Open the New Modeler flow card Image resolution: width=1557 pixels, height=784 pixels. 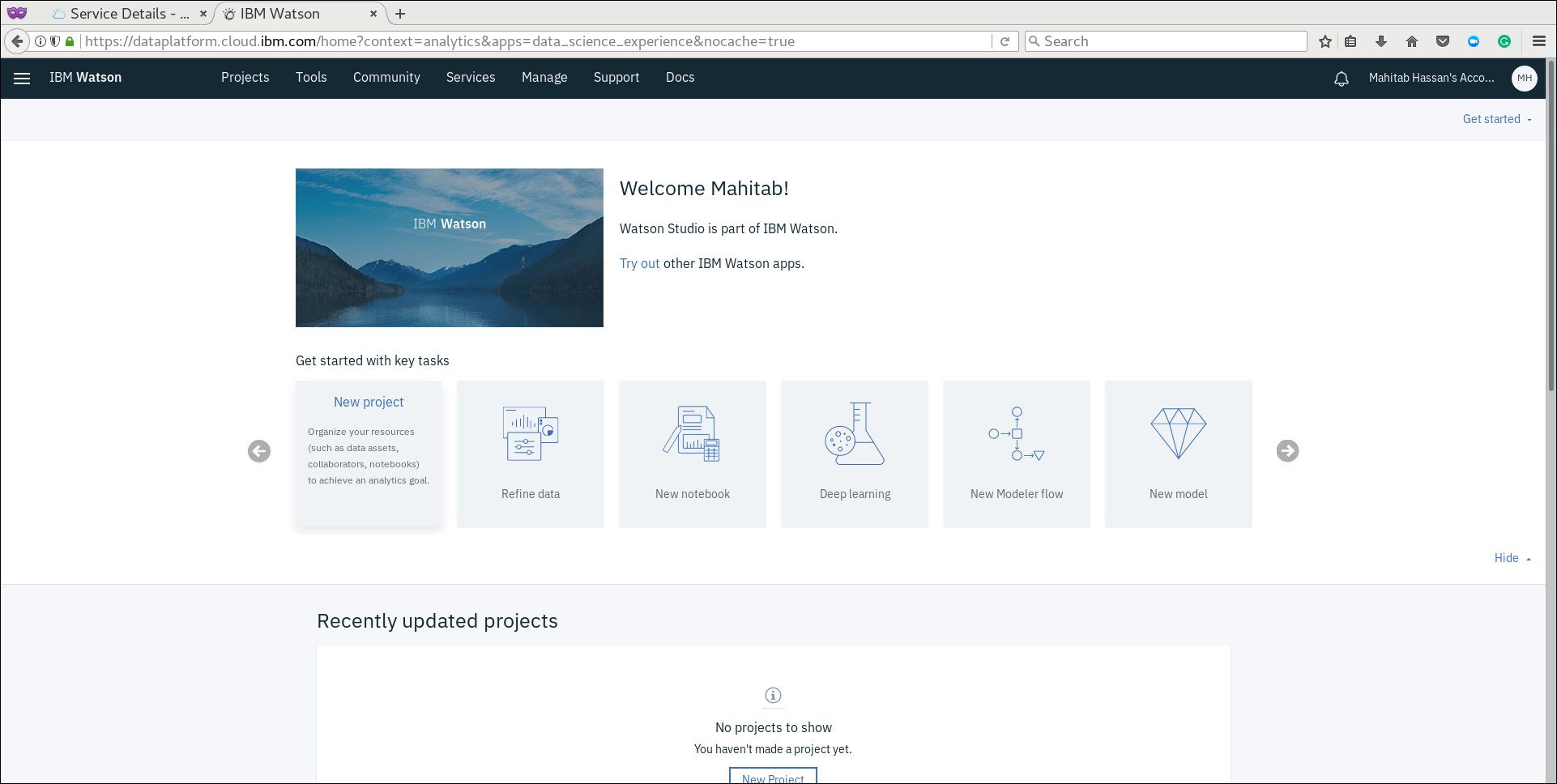1017,454
